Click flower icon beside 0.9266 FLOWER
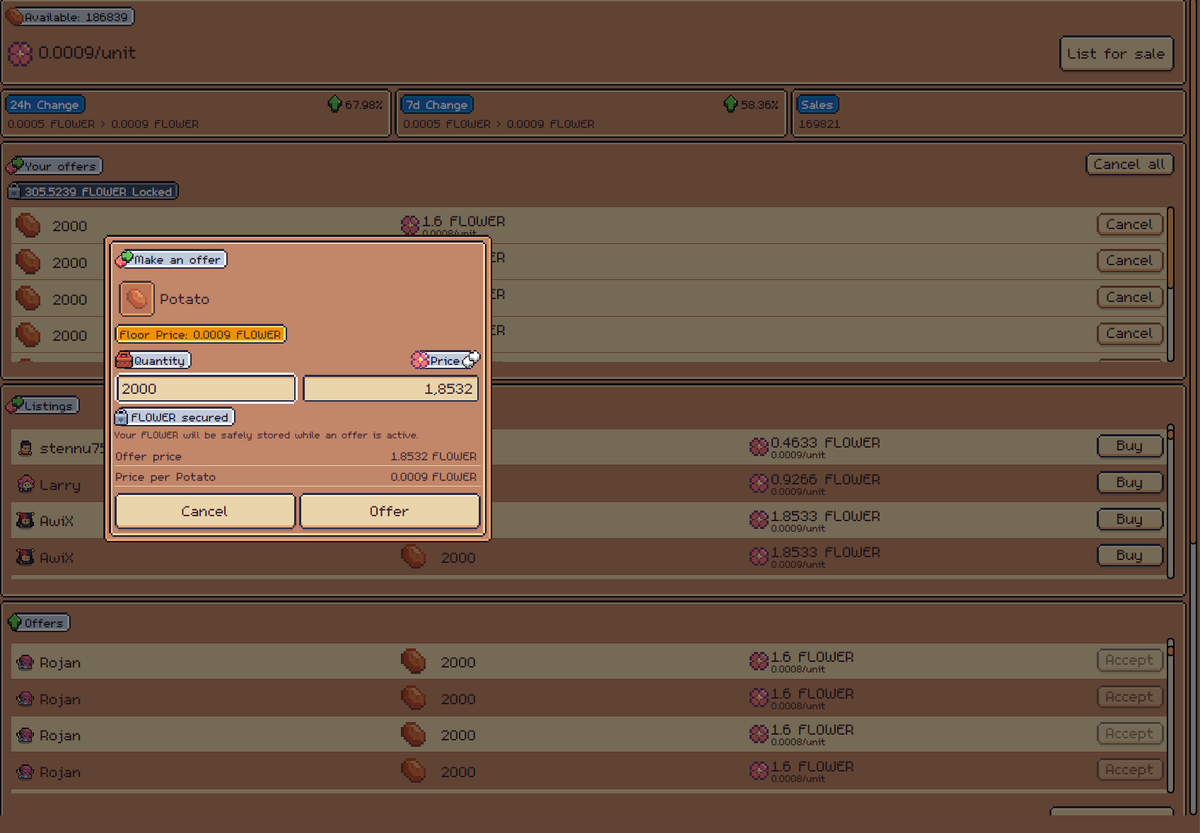Image resolution: width=1200 pixels, height=833 pixels. tap(759, 483)
